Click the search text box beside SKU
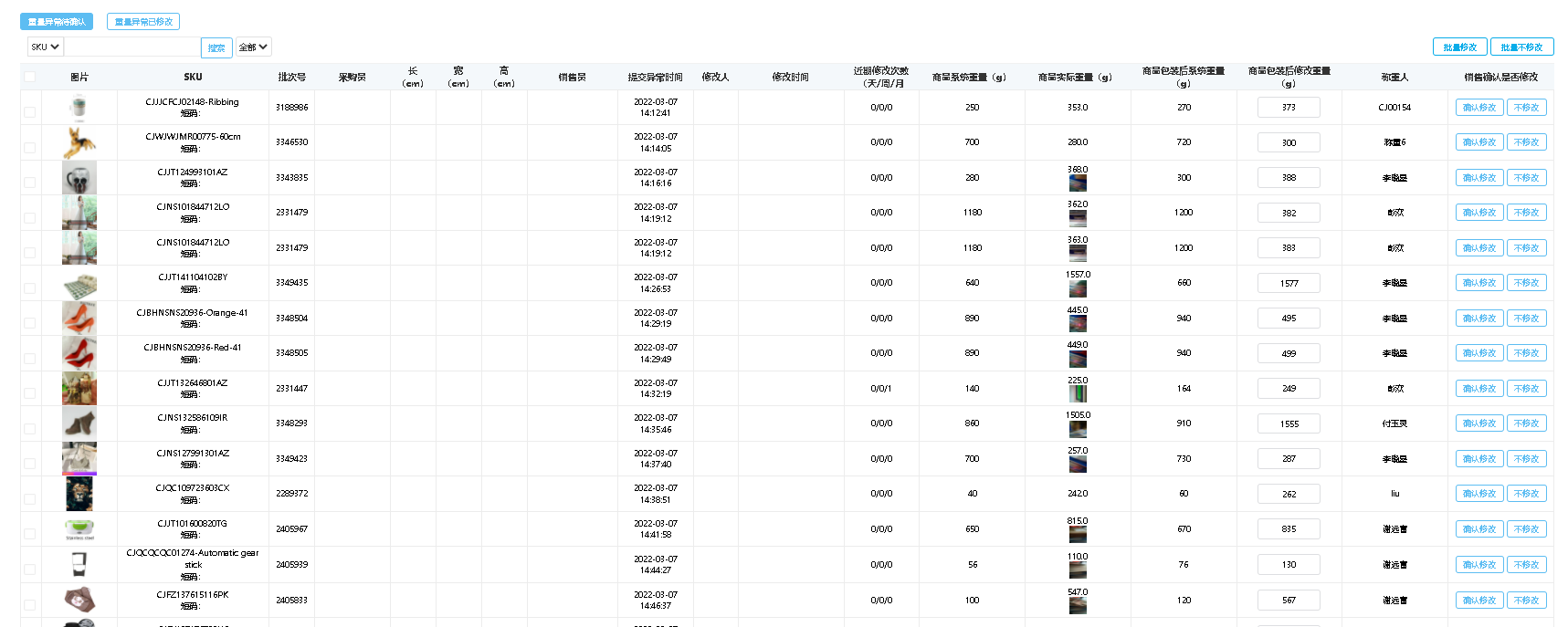 click(x=132, y=47)
